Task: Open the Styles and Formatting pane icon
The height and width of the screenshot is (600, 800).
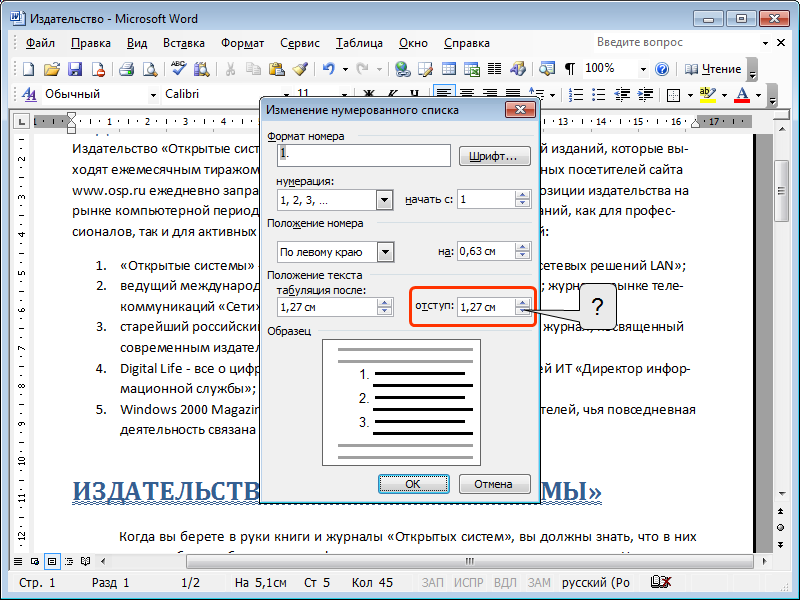Action: [x=29, y=94]
